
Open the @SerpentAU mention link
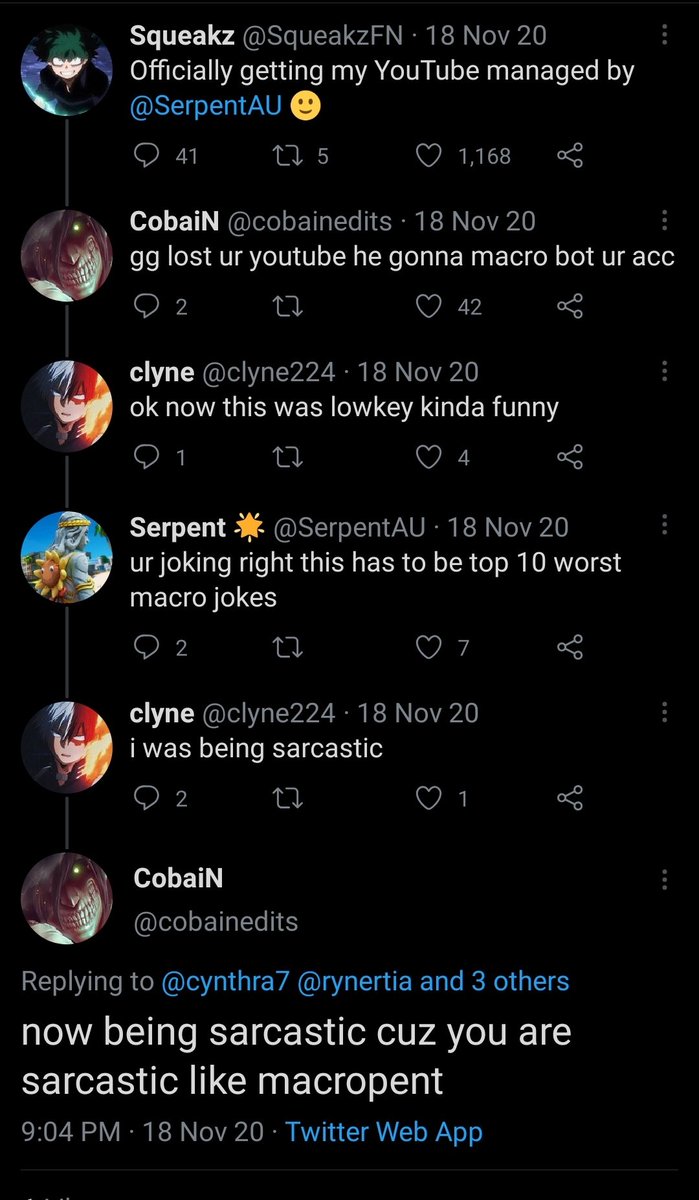pos(204,109)
